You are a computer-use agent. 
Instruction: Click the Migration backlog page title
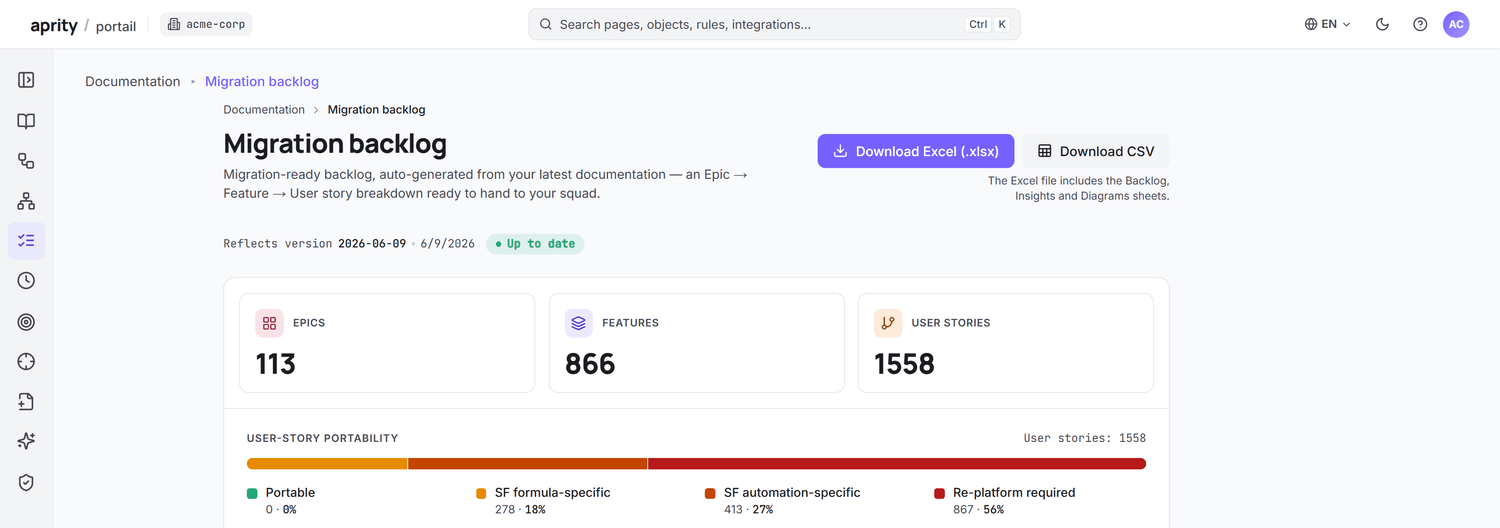(x=335, y=143)
